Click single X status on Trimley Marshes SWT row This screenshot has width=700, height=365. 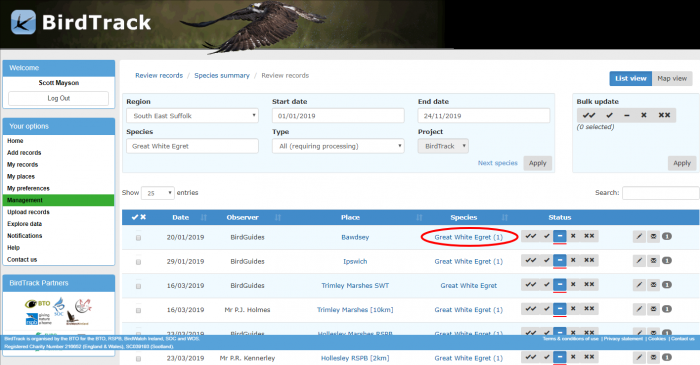pos(573,284)
